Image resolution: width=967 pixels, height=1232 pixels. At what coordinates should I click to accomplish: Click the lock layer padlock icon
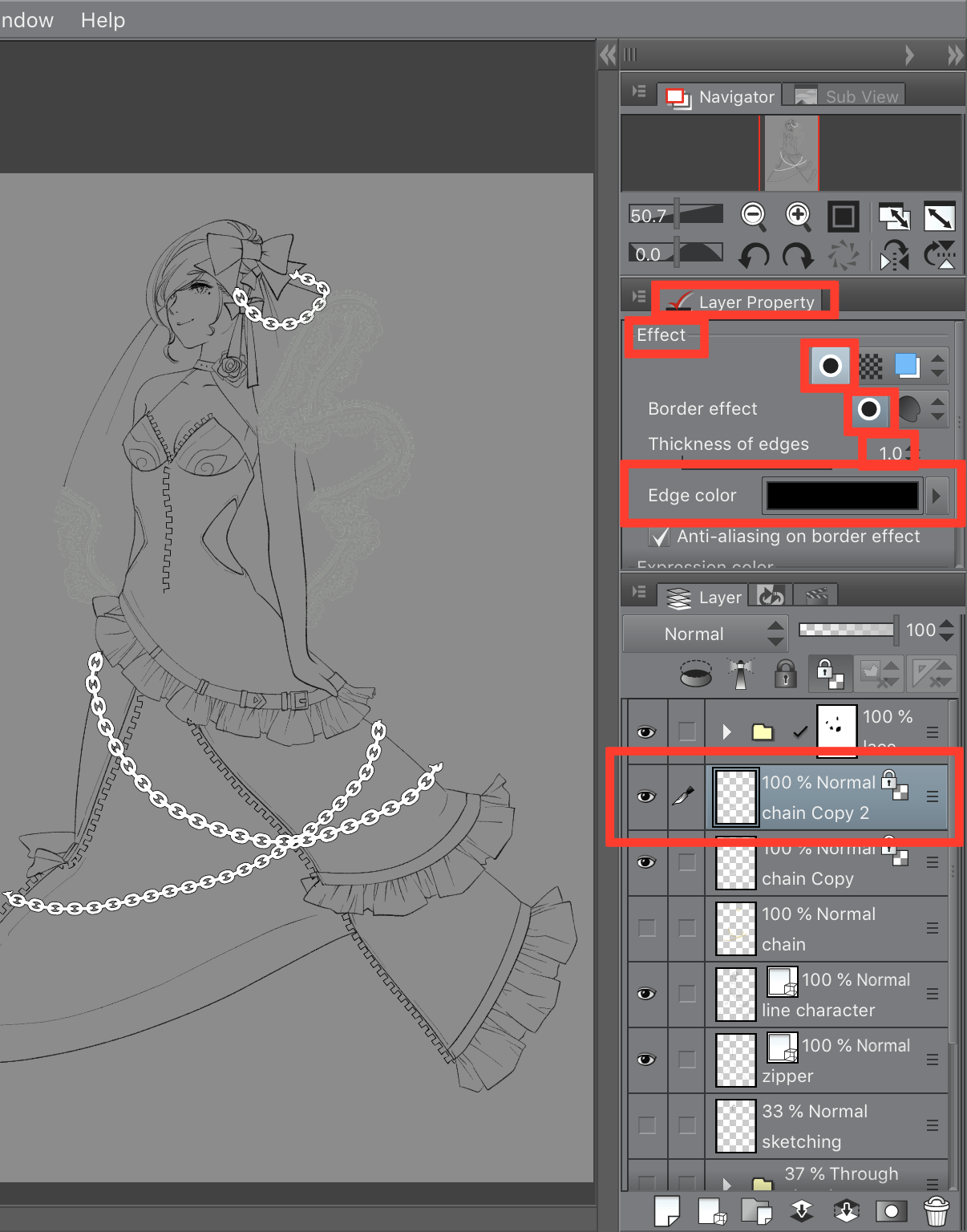click(785, 674)
